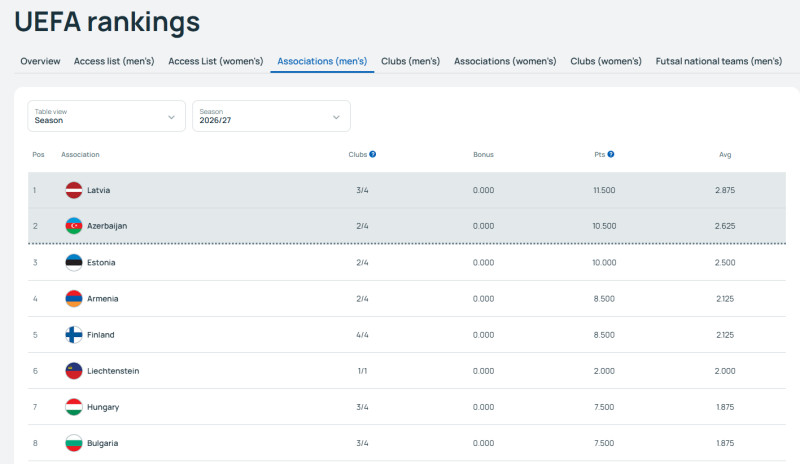Click the Finland flag icon
800x464 pixels.
(x=74, y=335)
